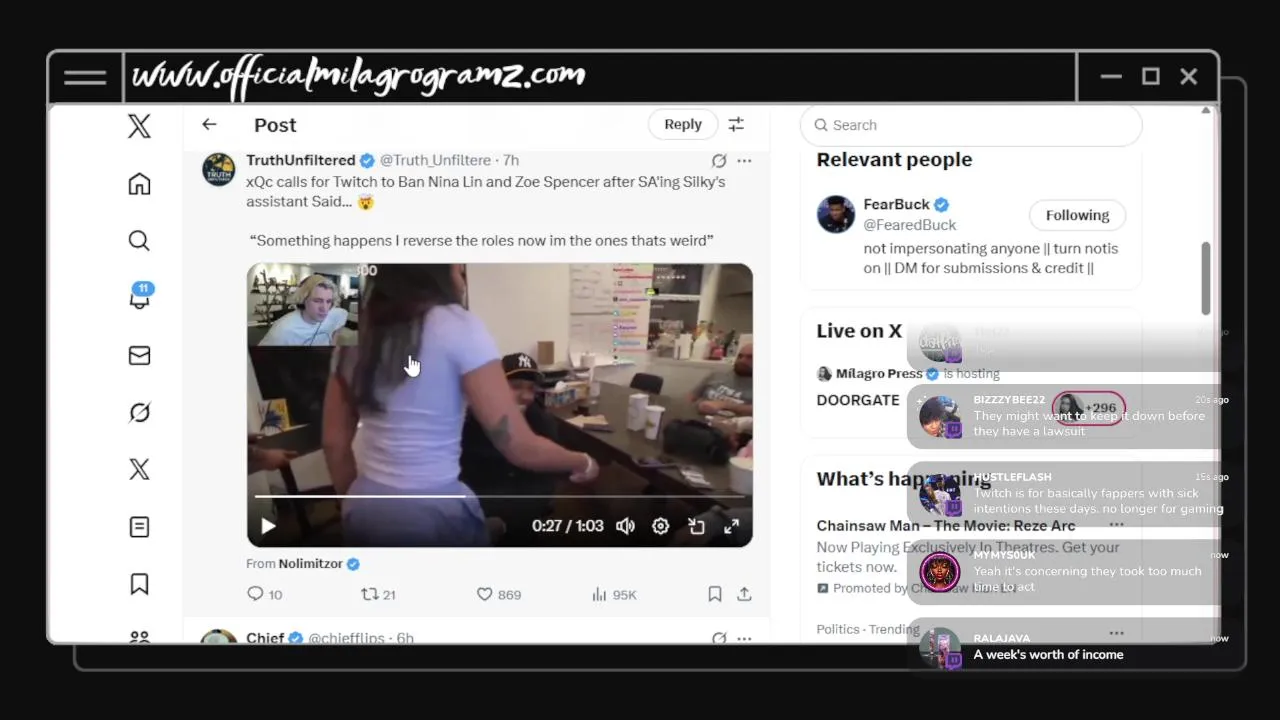The width and height of the screenshot is (1280, 720).
Task: Open Notifications bell with 11 badge
Action: [x=140, y=296]
